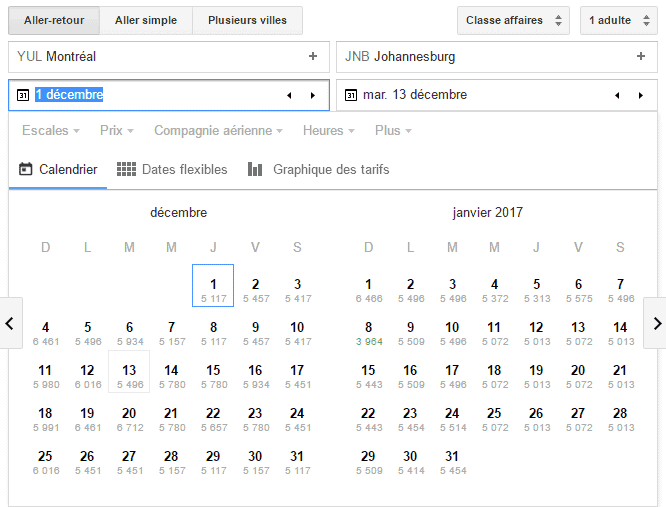Choose the Plusieurs villes option
The height and width of the screenshot is (507, 666).
pos(247,20)
